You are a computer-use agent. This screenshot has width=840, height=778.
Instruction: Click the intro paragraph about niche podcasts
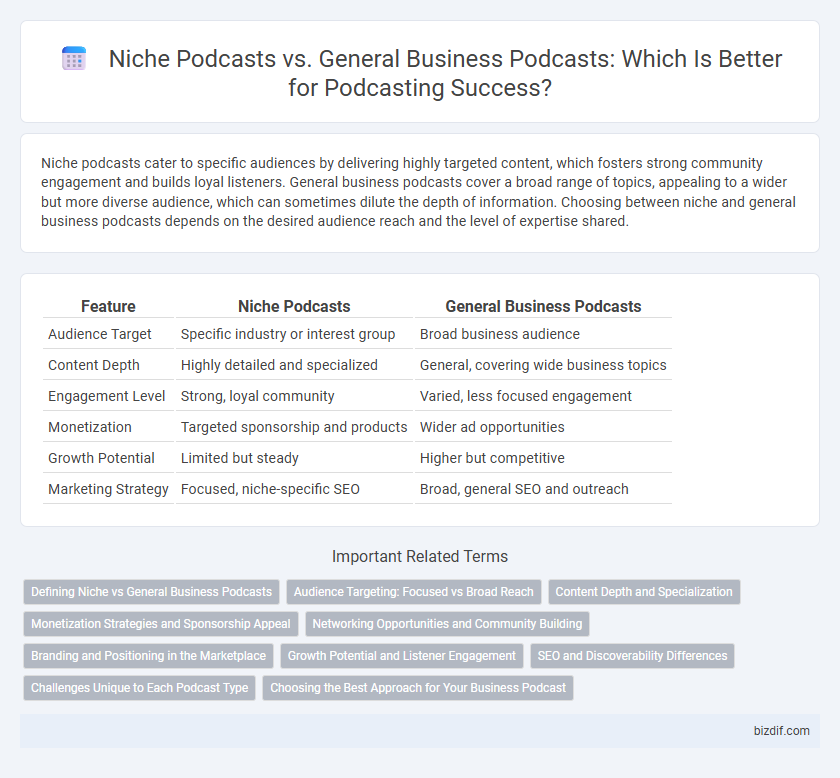pos(418,192)
